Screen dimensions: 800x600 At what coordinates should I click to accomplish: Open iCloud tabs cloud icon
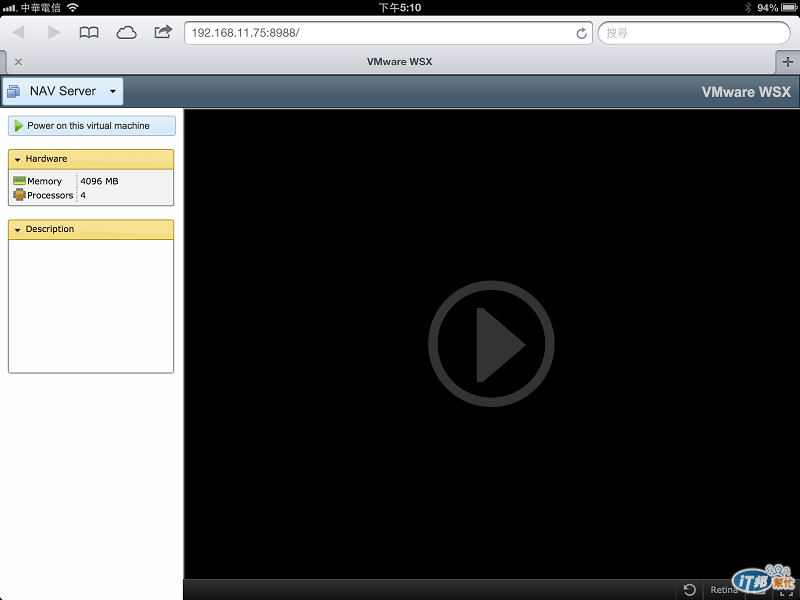point(126,33)
